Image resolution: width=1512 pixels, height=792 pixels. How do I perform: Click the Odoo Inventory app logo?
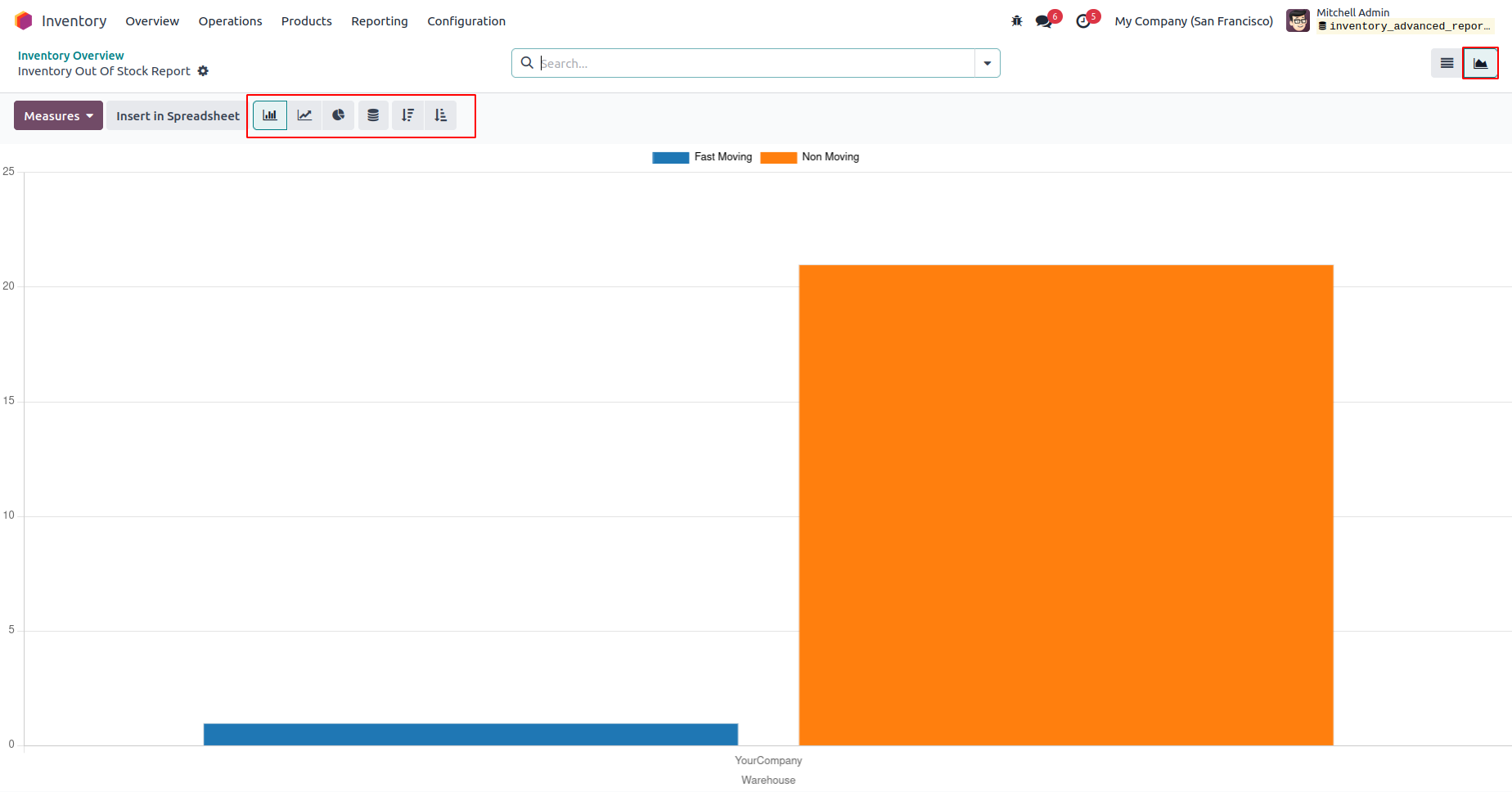[24, 20]
